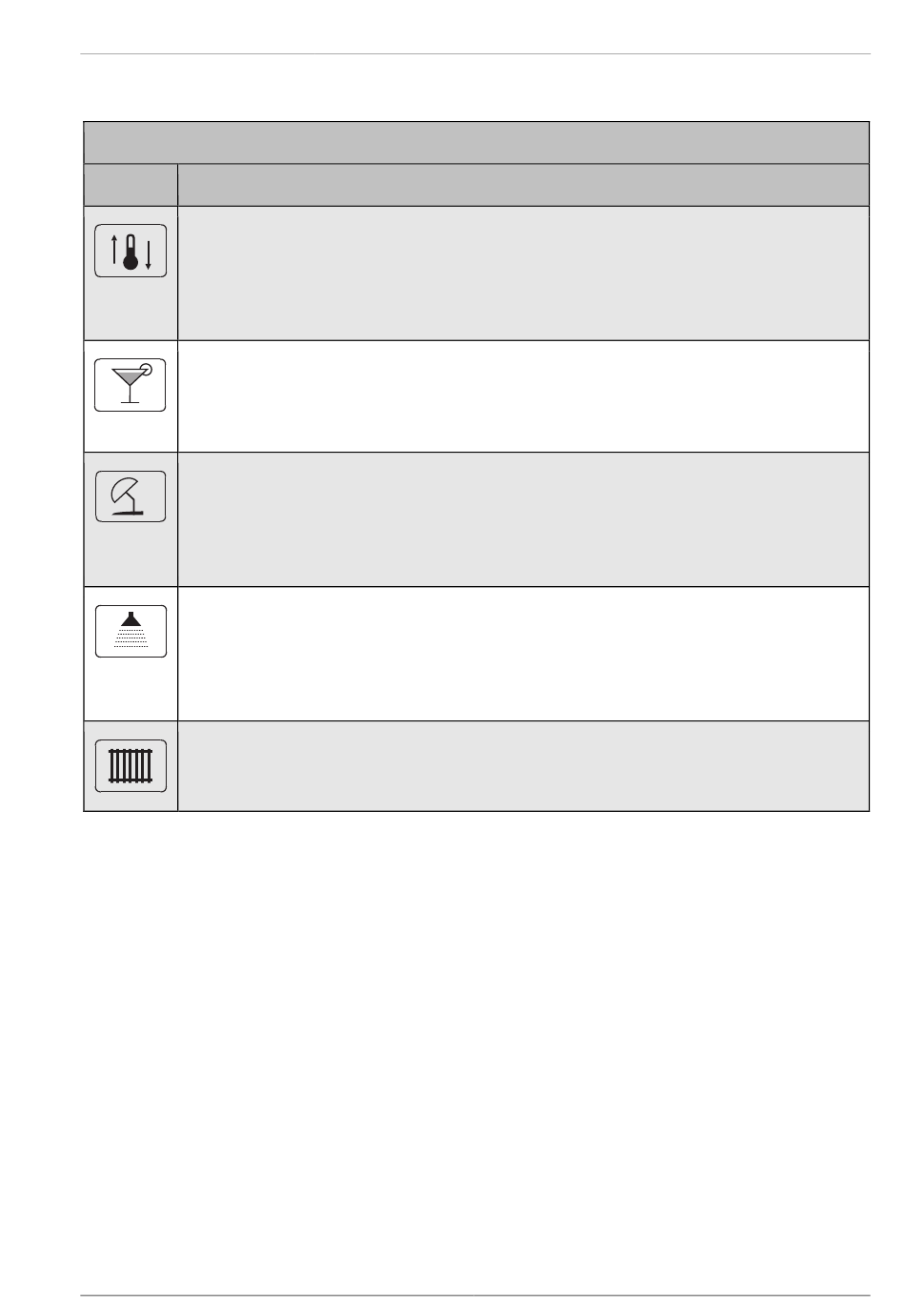This screenshot has height=1316, width=905.
Task: Click the thermometer temperature adjust icon
Action: tap(131, 251)
